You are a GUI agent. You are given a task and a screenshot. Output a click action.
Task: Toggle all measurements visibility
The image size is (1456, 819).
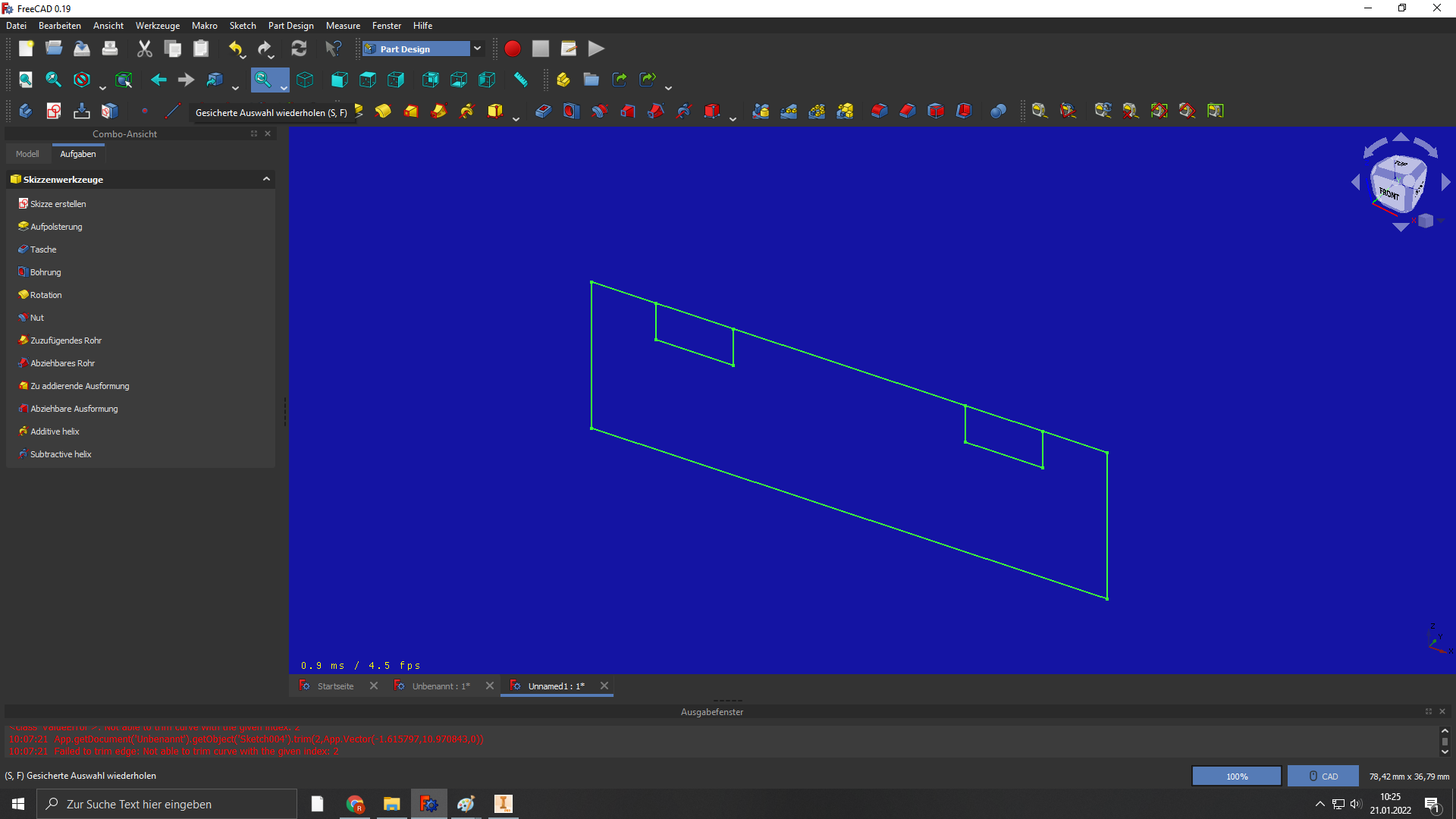click(x=1159, y=111)
